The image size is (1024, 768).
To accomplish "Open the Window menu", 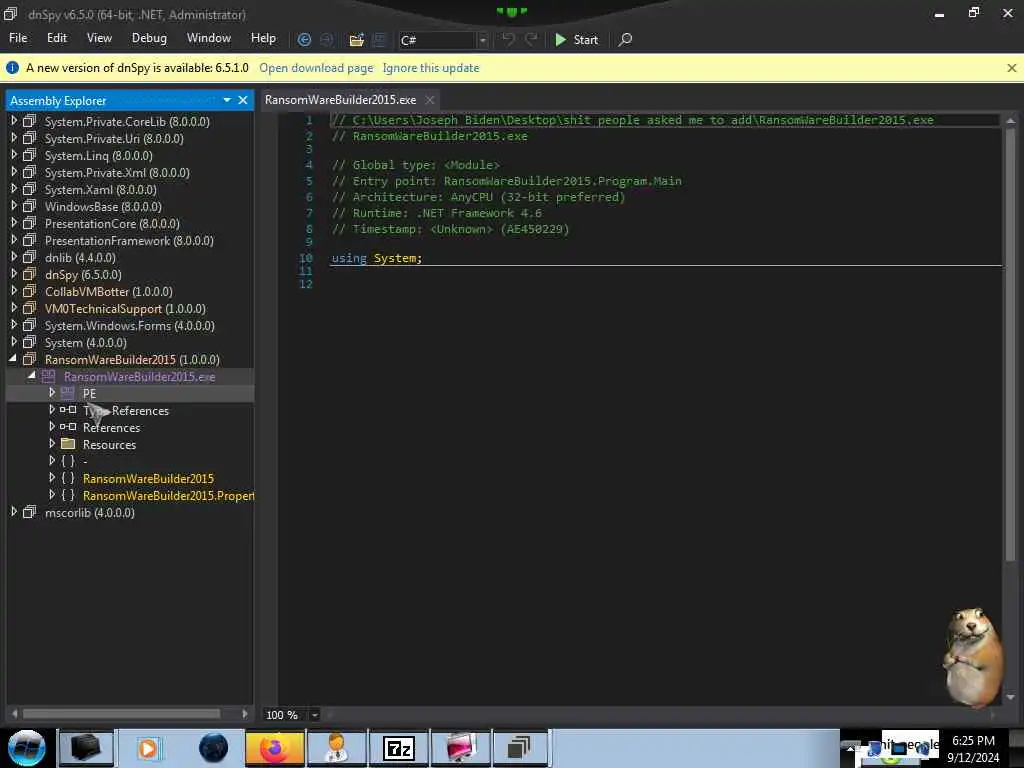I will pyautogui.click(x=209, y=38).
